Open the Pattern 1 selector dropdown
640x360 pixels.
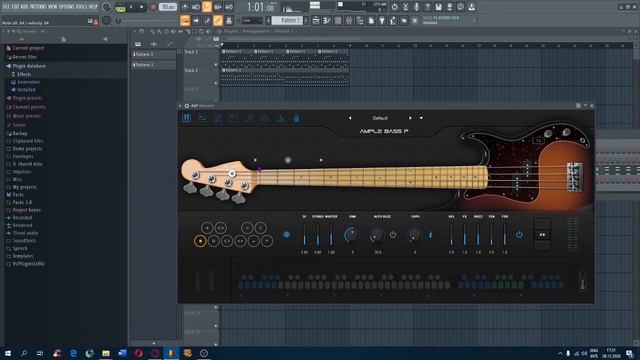[x=287, y=20]
